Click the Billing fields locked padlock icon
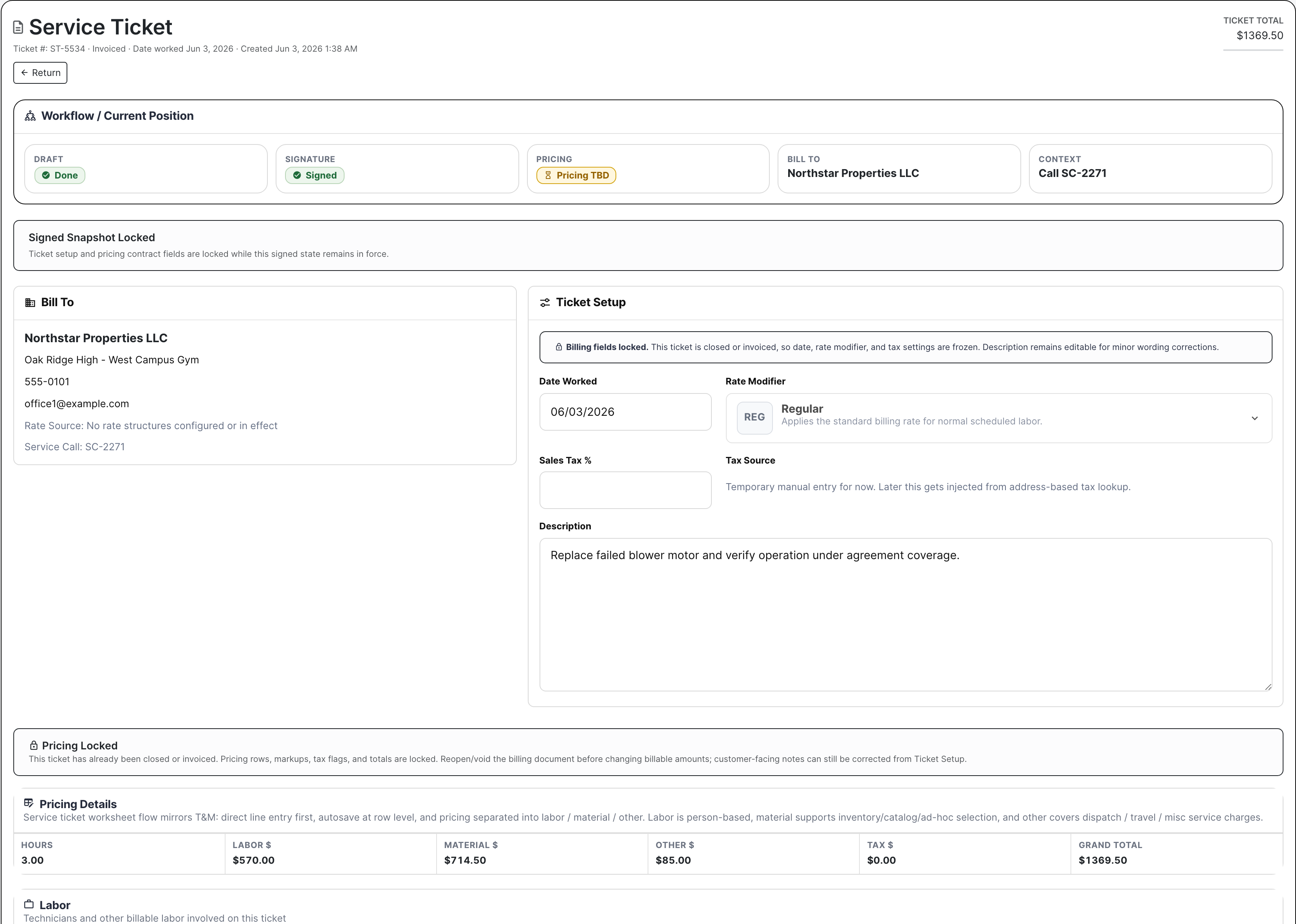This screenshot has height=924, width=1296. click(559, 347)
